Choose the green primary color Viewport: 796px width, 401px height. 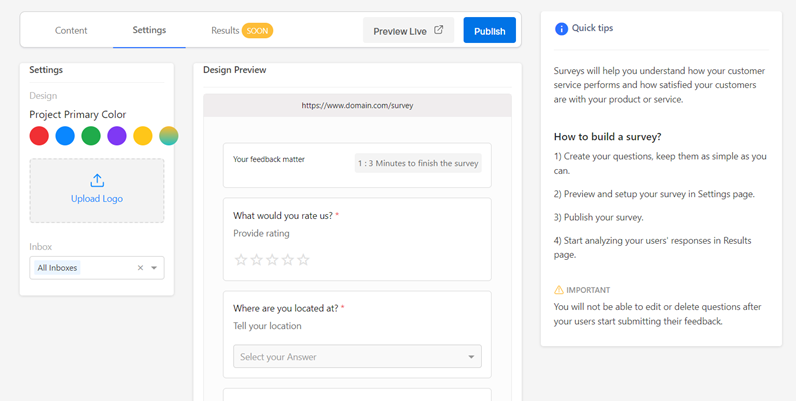tap(91, 136)
